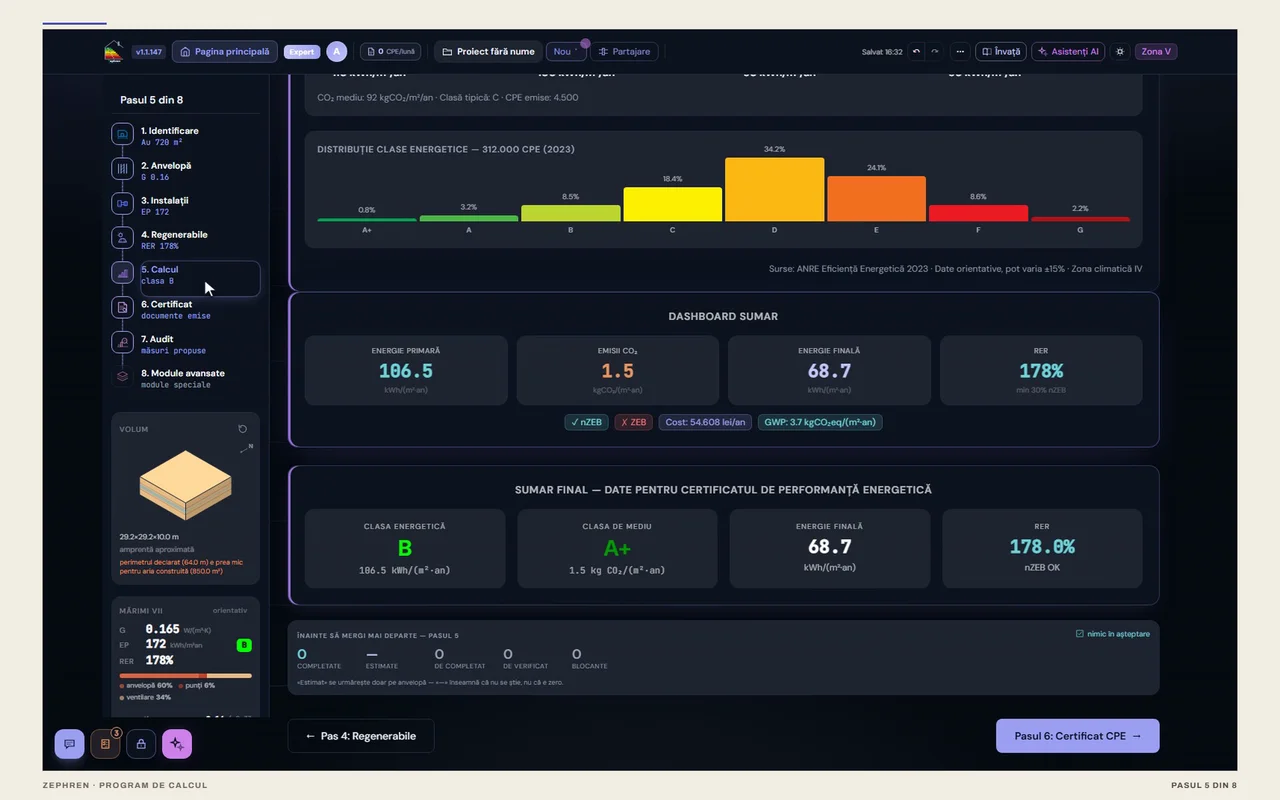Toggle the Expert mode badge

click(x=302, y=51)
